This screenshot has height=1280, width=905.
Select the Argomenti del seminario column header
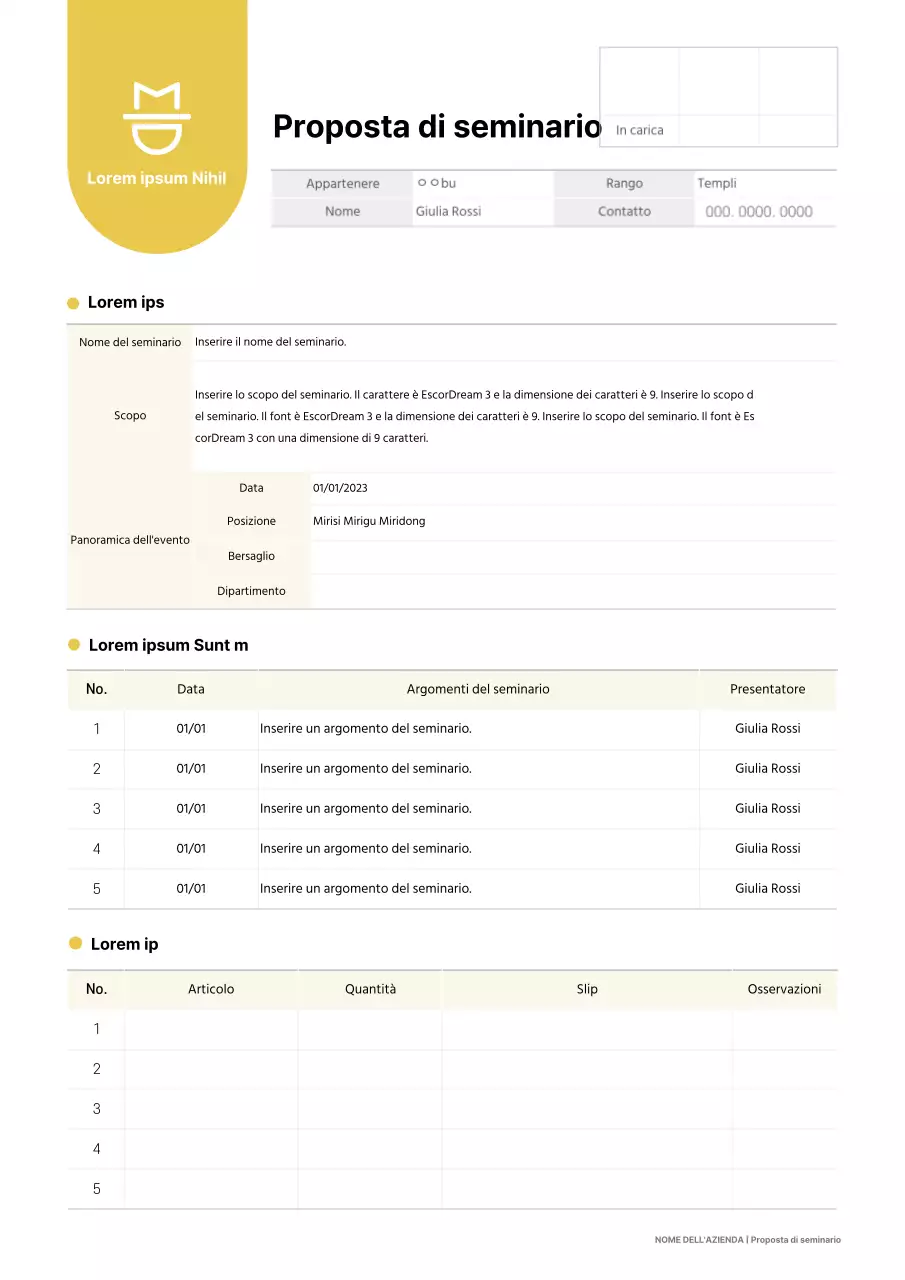(x=478, y=689)
